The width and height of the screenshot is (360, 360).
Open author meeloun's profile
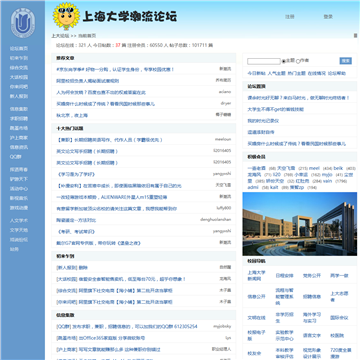tap(223, 139)
